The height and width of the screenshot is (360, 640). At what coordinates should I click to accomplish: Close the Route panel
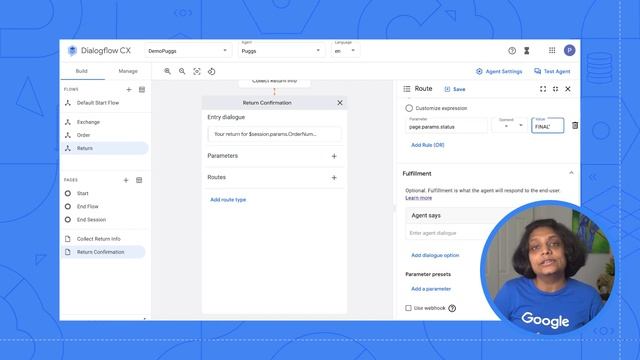tap(568, 89)
